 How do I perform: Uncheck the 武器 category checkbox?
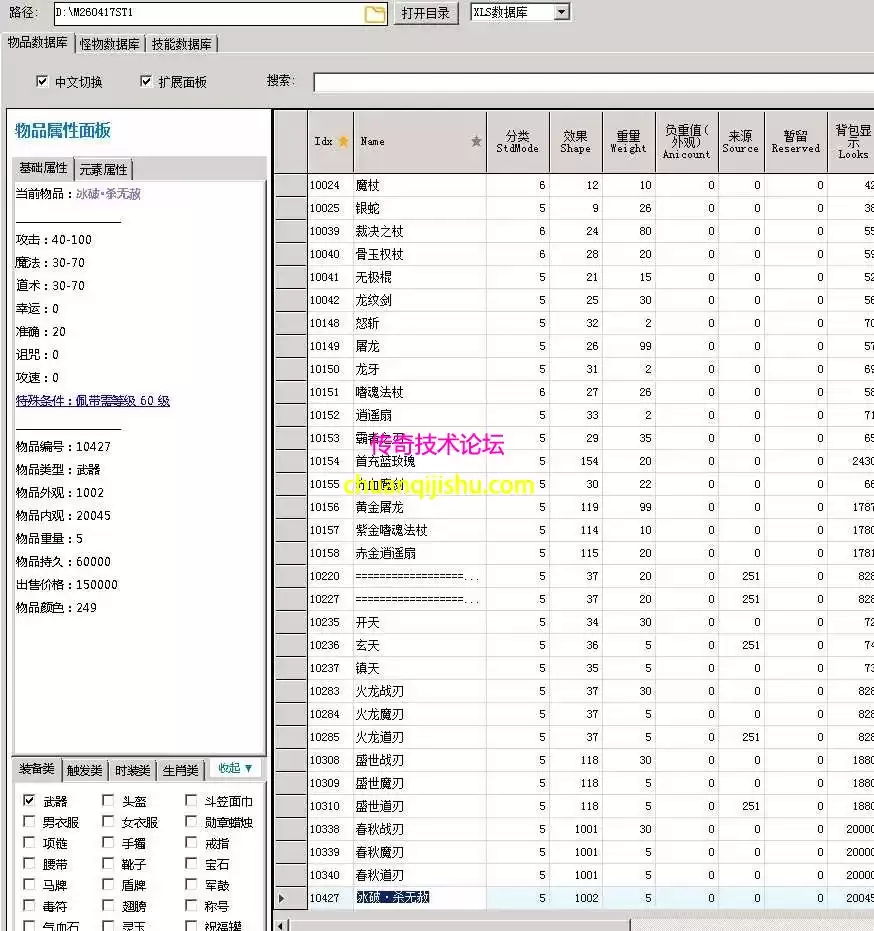click(28, 800)
